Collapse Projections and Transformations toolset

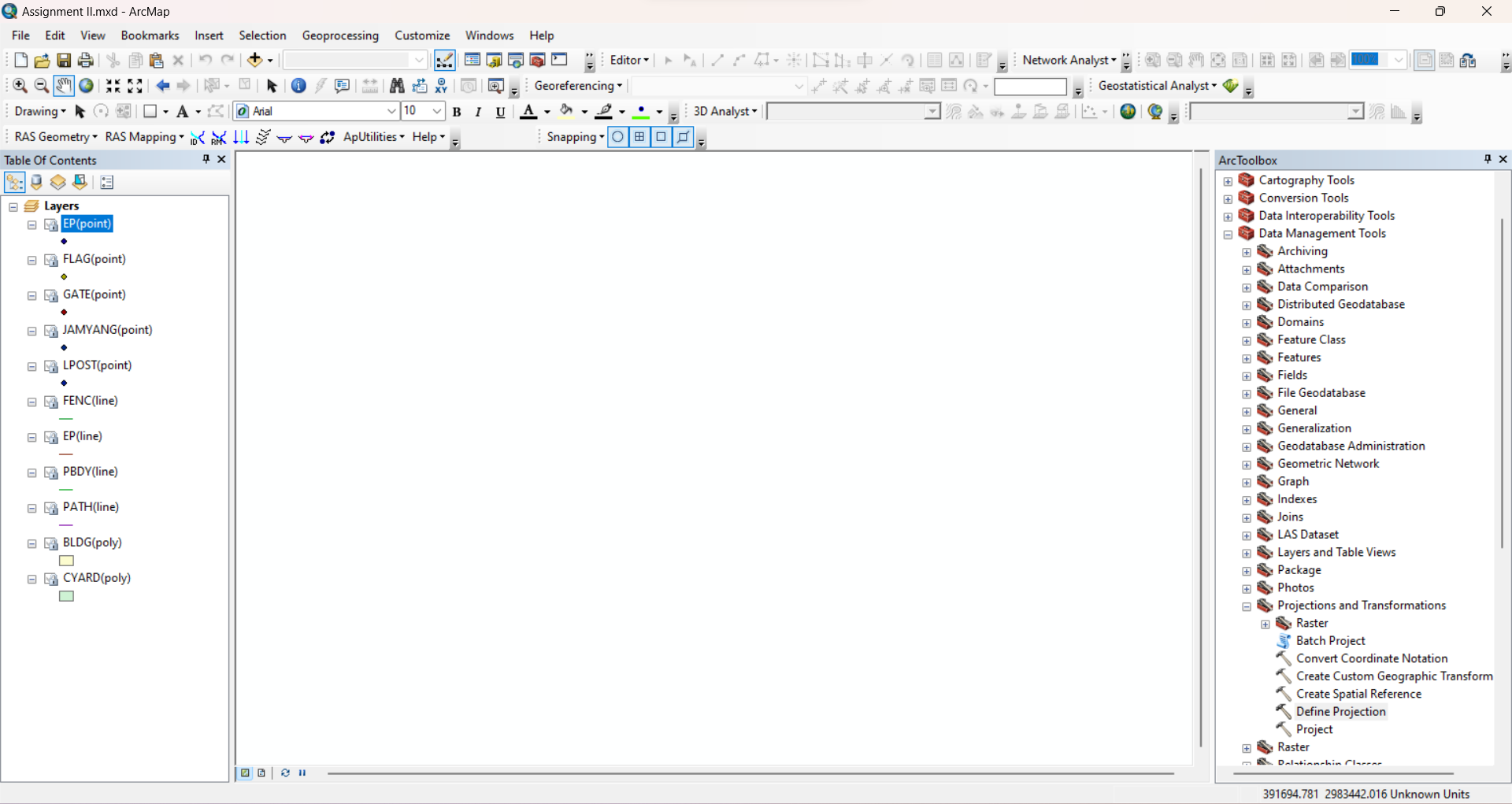click(x=1247, y=607)
